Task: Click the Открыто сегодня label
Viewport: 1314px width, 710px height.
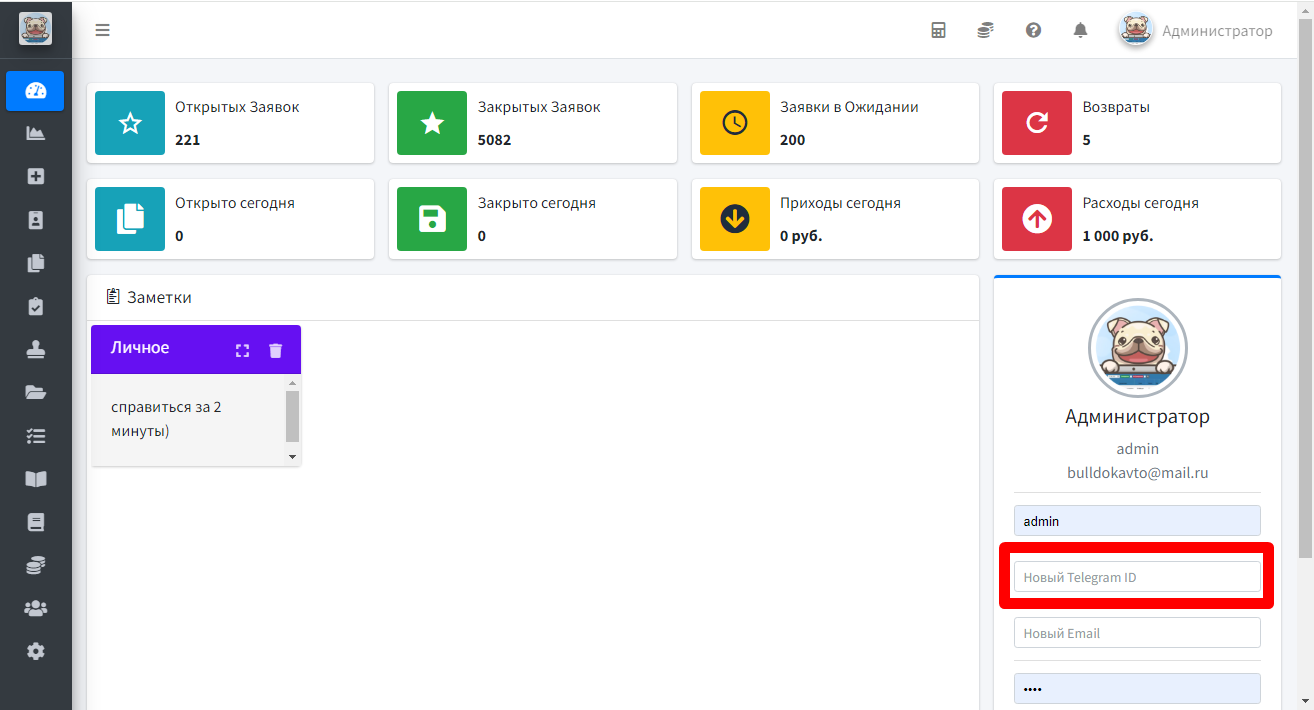Action: (x=235, y=203)
